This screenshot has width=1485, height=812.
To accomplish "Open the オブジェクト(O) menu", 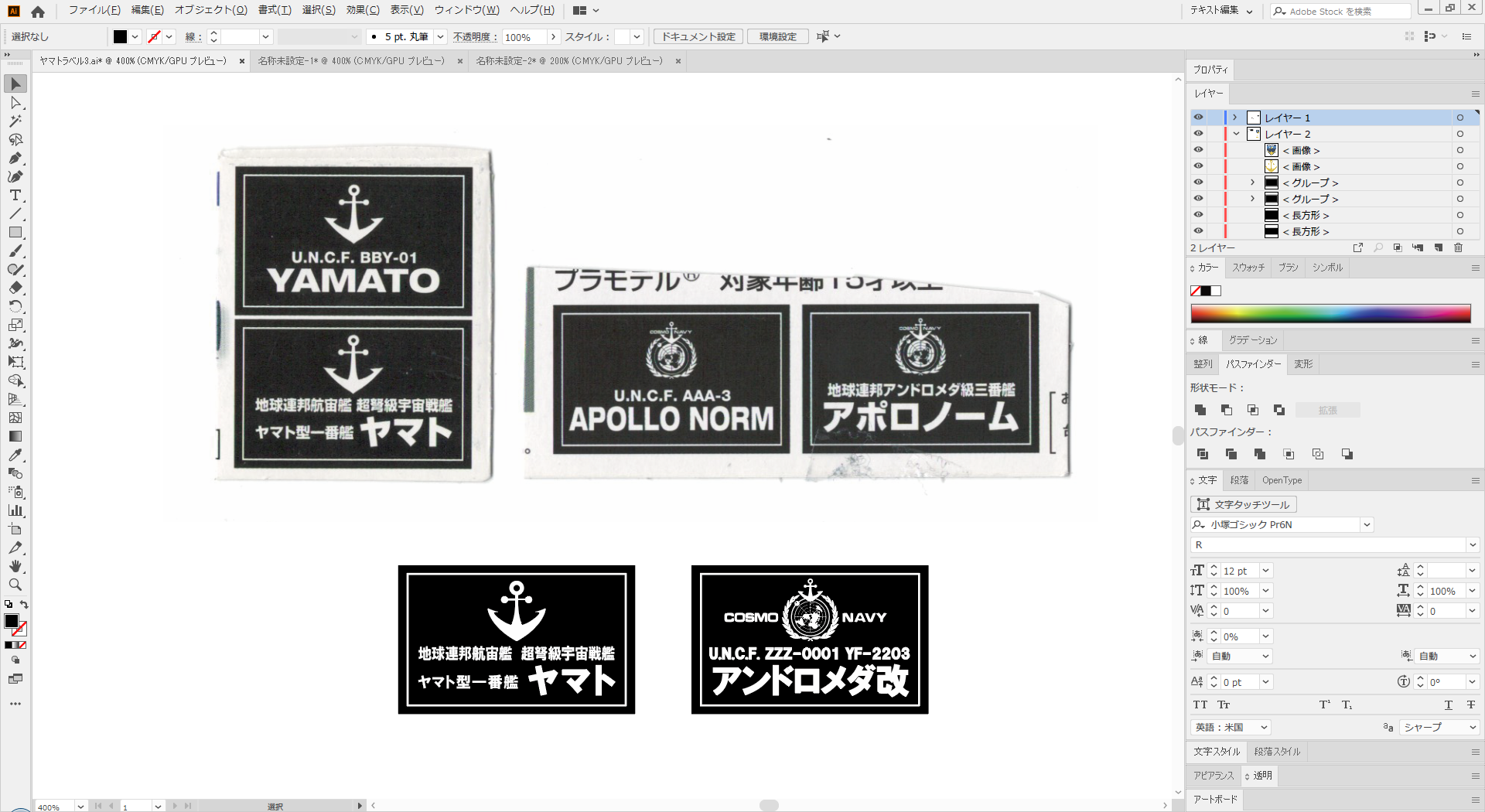I will (210, 10).
